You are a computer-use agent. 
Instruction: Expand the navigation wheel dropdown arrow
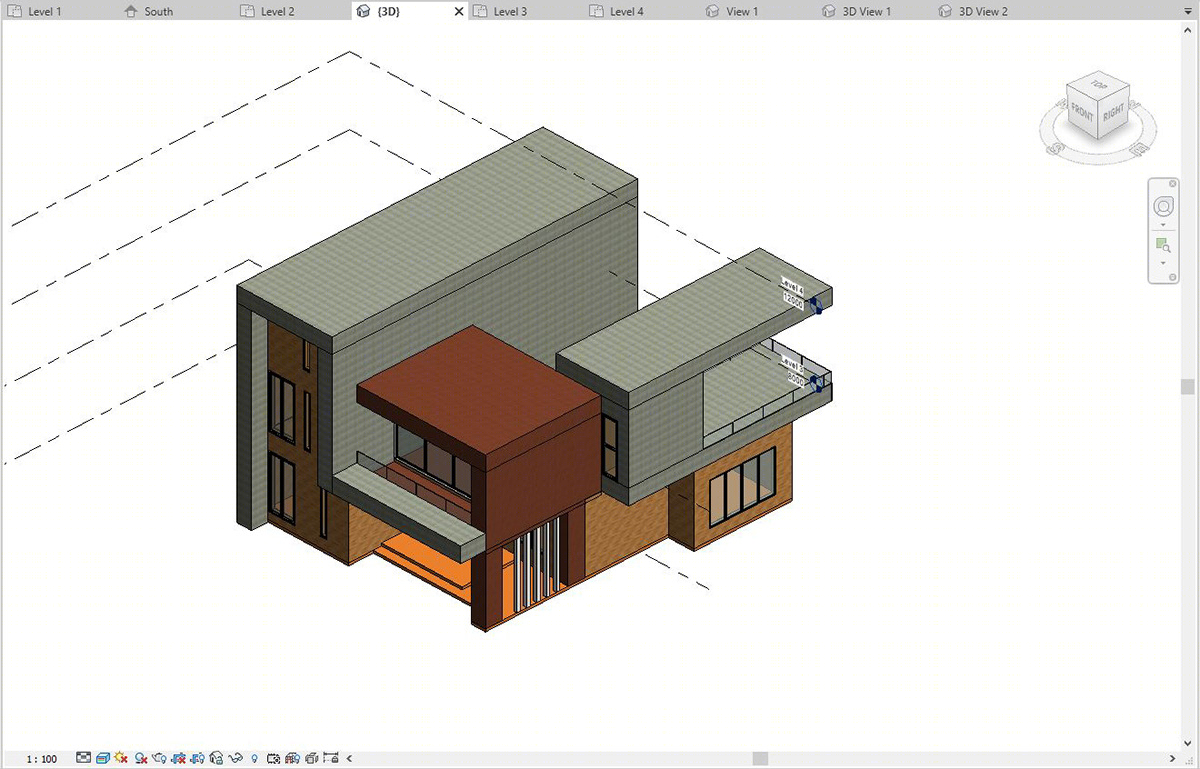(x=1163, y=225)
